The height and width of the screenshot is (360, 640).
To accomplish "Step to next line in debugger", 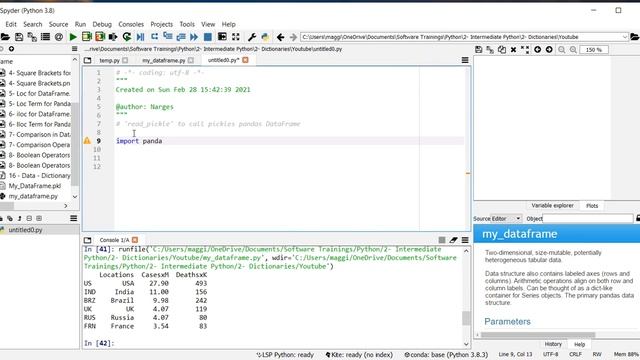I will [x=154, y=37].
